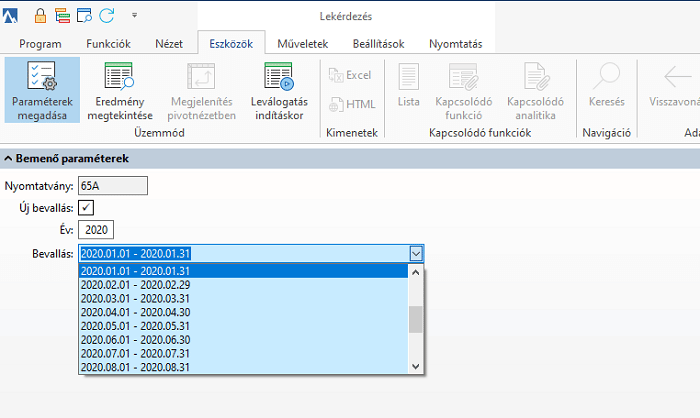Click the list scroll down arrow
700x418 pixels.
416,367
